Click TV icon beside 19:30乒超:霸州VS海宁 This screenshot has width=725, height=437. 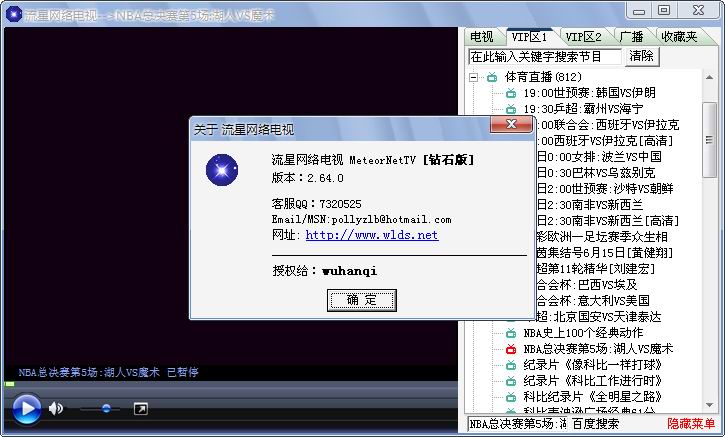coord(510,109)
